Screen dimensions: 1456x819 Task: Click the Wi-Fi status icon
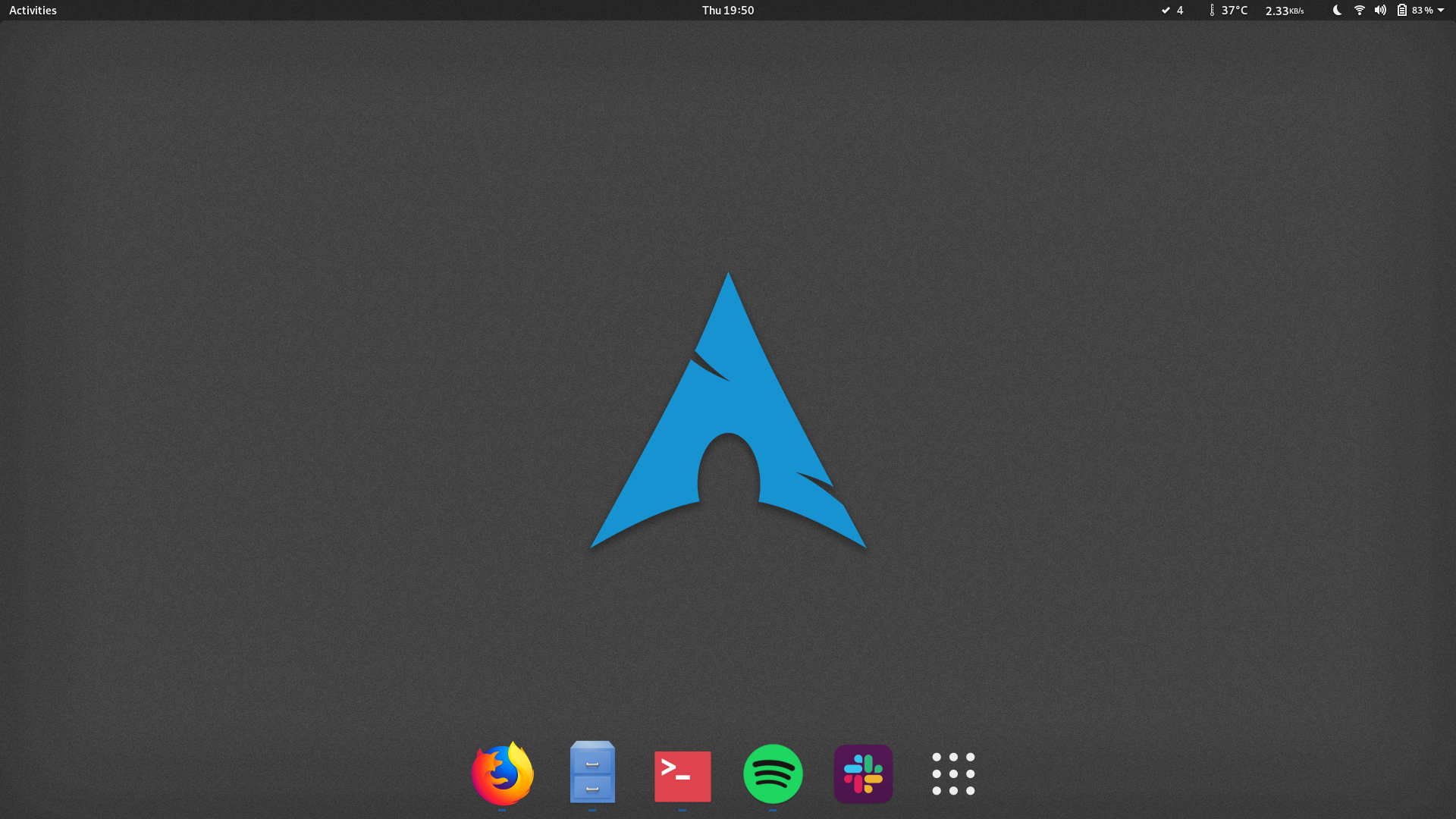1360,10
